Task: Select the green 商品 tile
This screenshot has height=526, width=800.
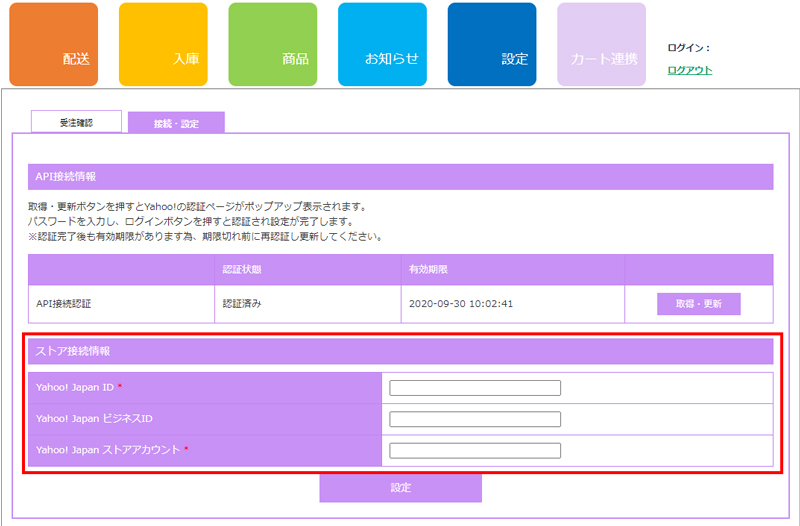Action: pos(272,45)
